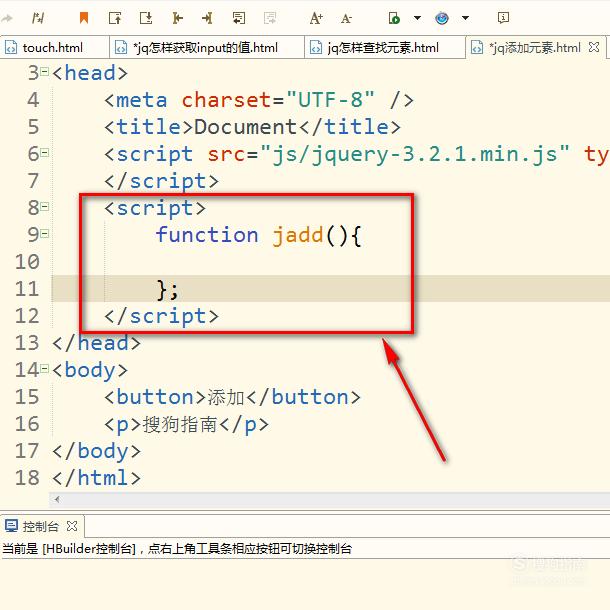Click the closing </html> tag on line 18
The width and height of the screenshot is (610, 610).
pos(96,478)
